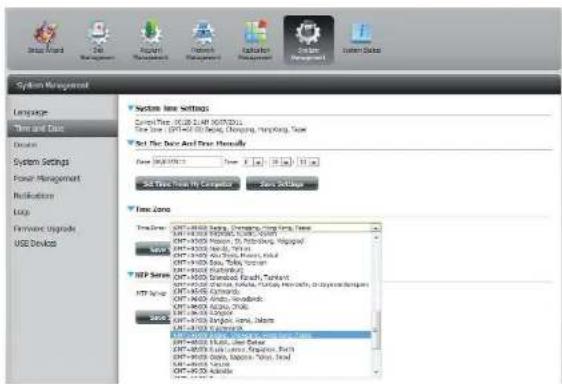Choose Almaty, Novosibirsk time zone

pos(271,299)
